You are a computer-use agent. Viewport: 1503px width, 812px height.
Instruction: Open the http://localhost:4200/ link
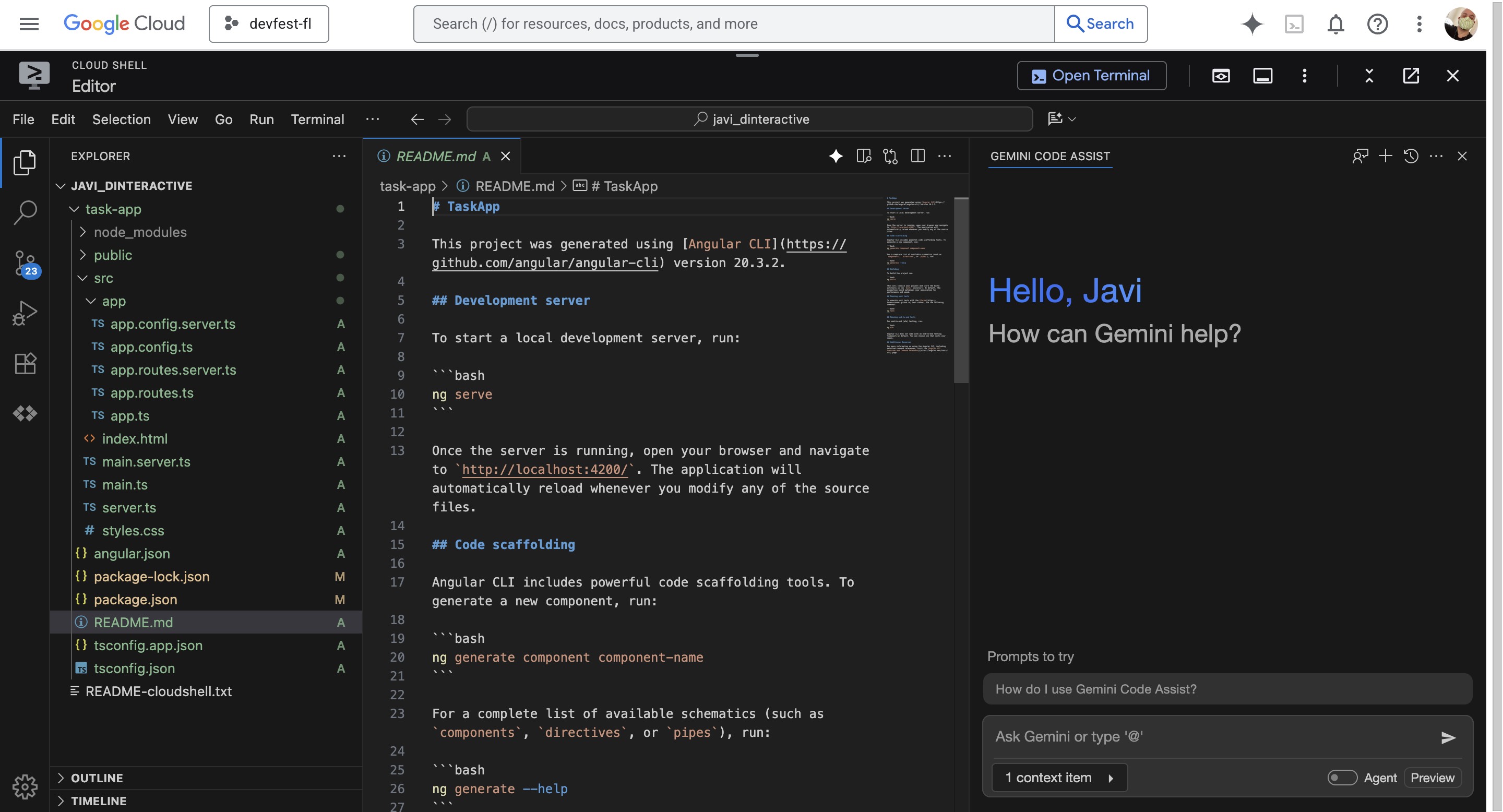[x=544, y=470]
